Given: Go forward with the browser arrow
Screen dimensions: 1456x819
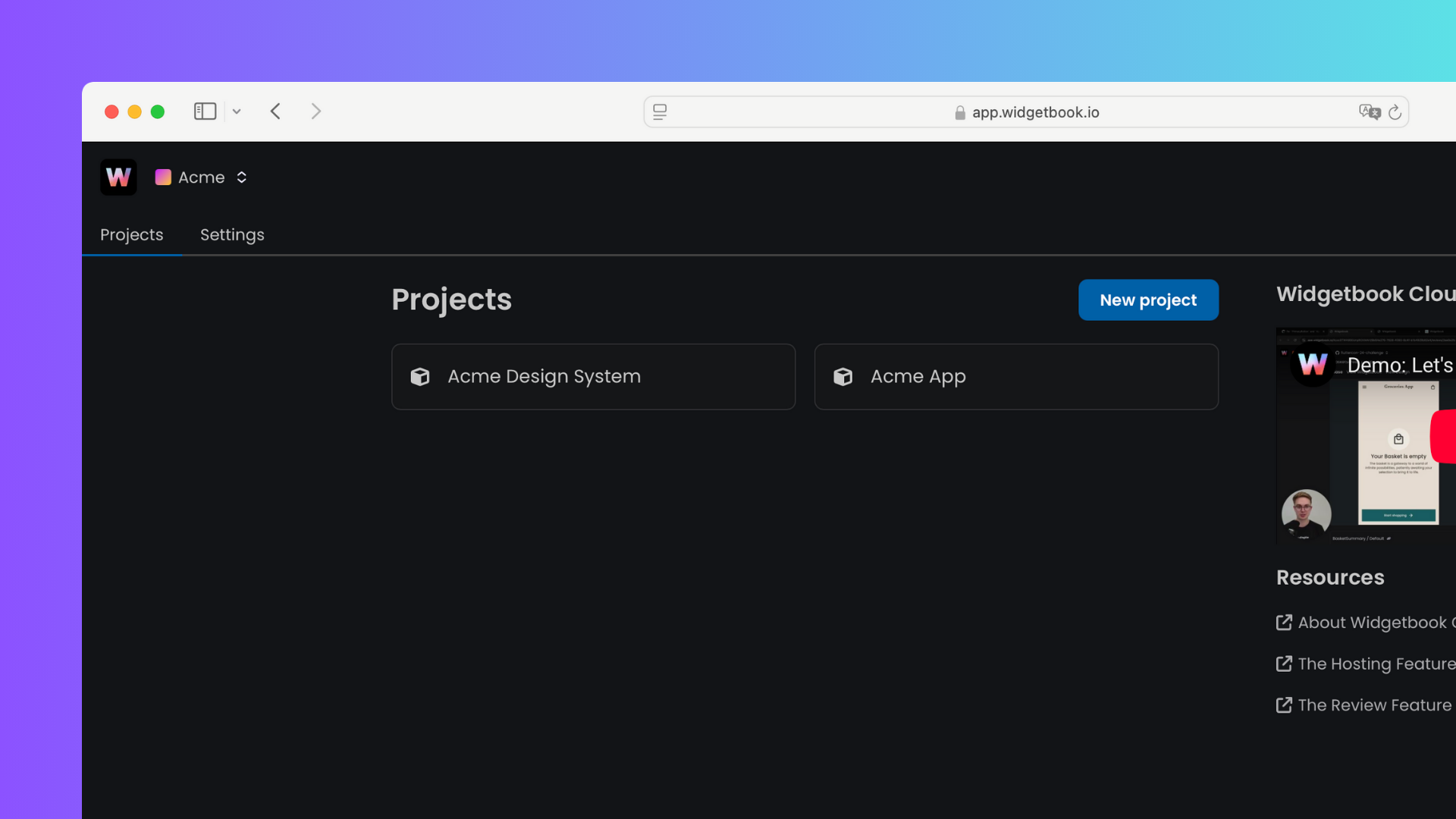Looking at the screenshot, I should tap(316, 111).
